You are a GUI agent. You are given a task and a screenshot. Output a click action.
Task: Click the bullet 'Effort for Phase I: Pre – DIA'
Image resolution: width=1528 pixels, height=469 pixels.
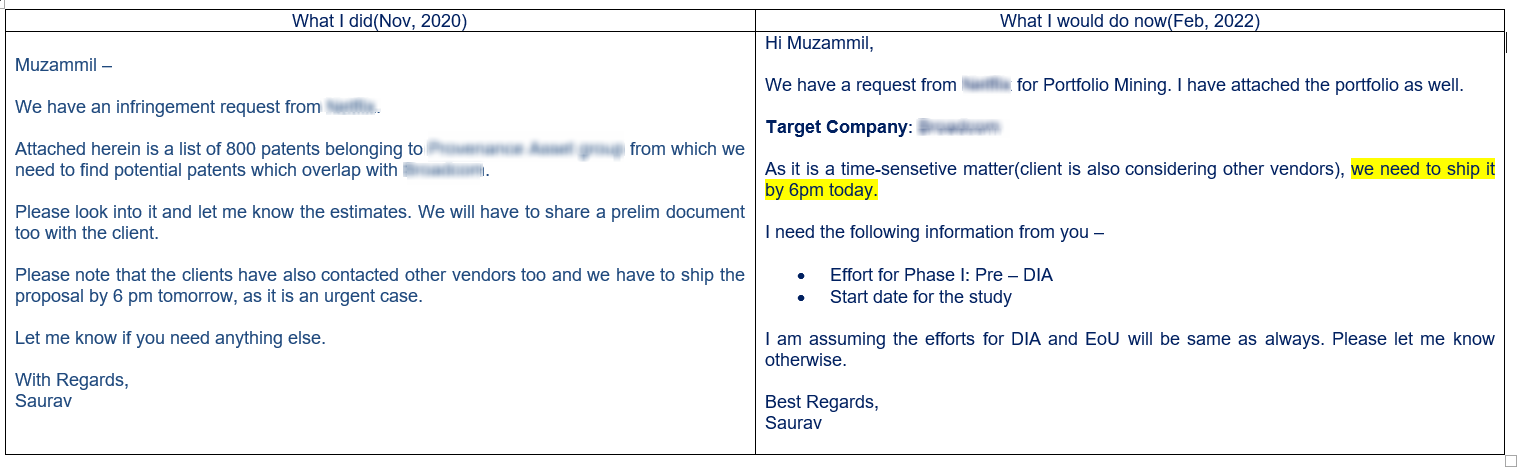coord(941,275)
